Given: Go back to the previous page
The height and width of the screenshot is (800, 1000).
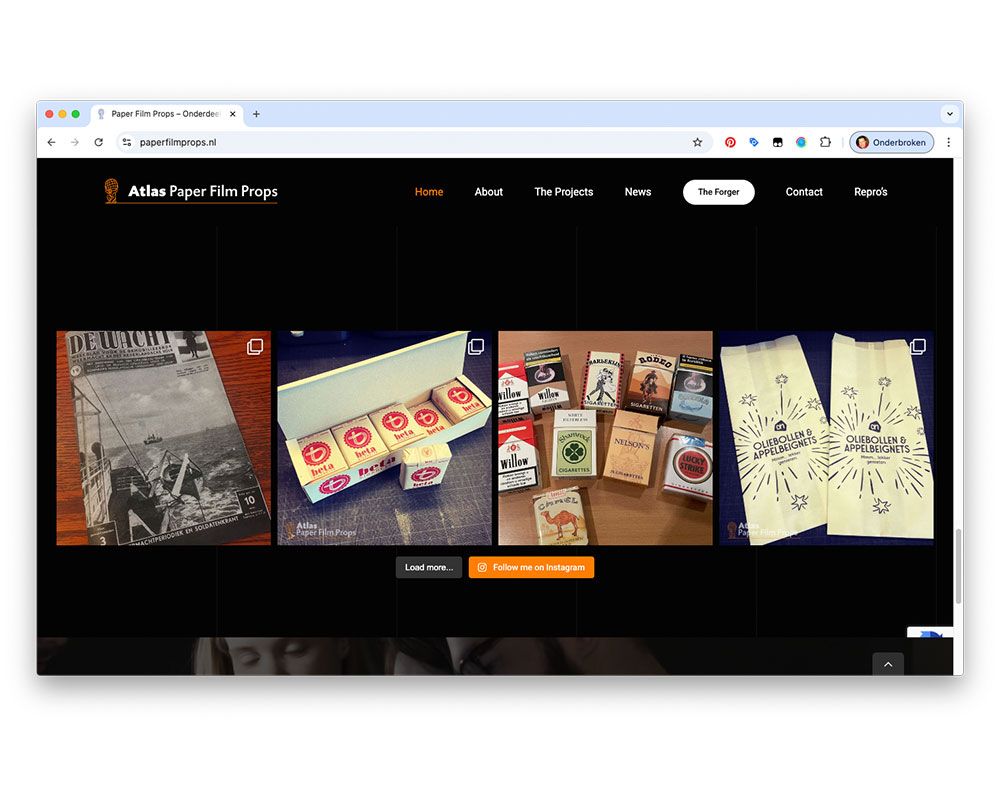Looking at the screenshot, I should pos(52,142).
